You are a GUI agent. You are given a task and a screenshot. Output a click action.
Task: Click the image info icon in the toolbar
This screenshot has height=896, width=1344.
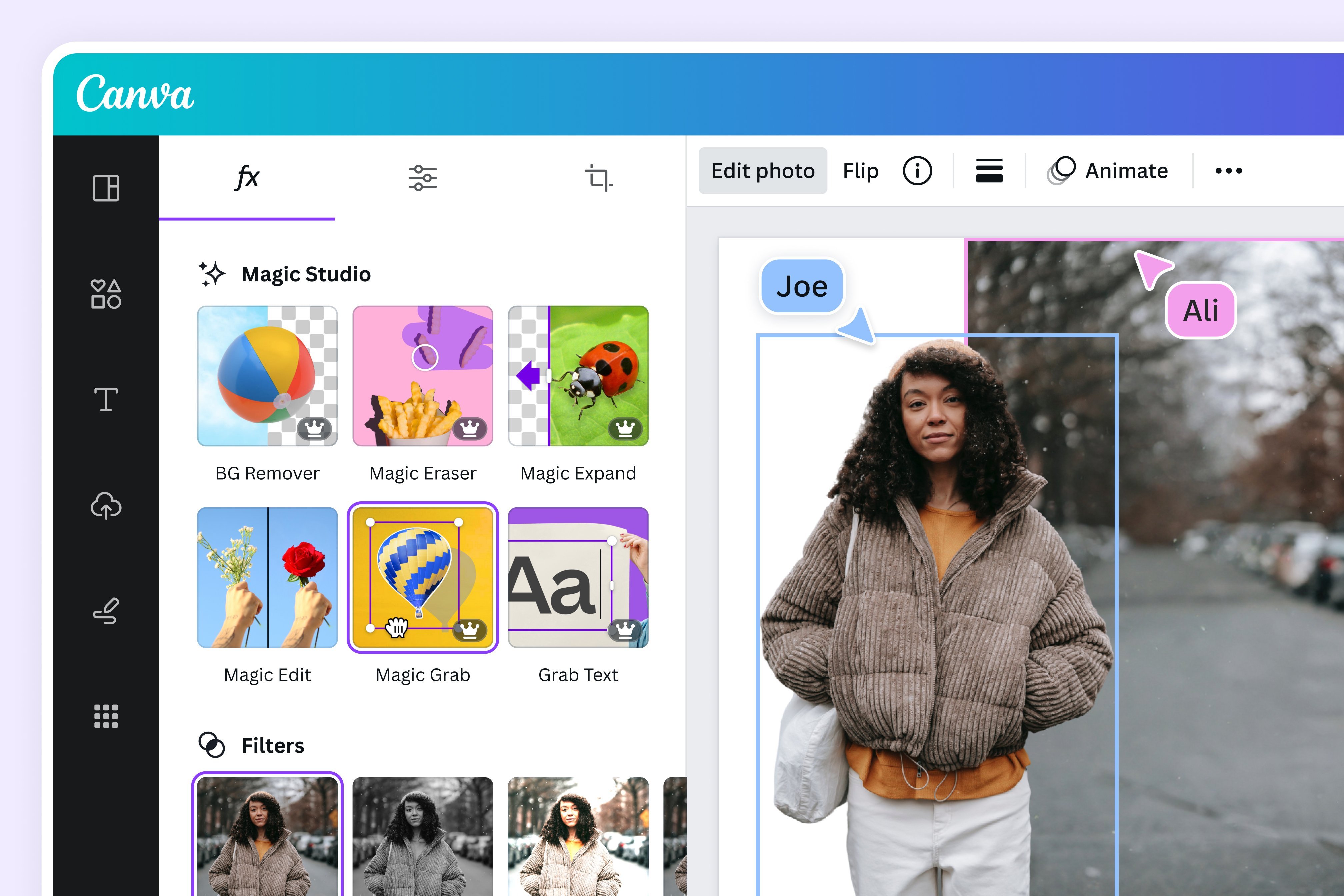tap(918, 170)
